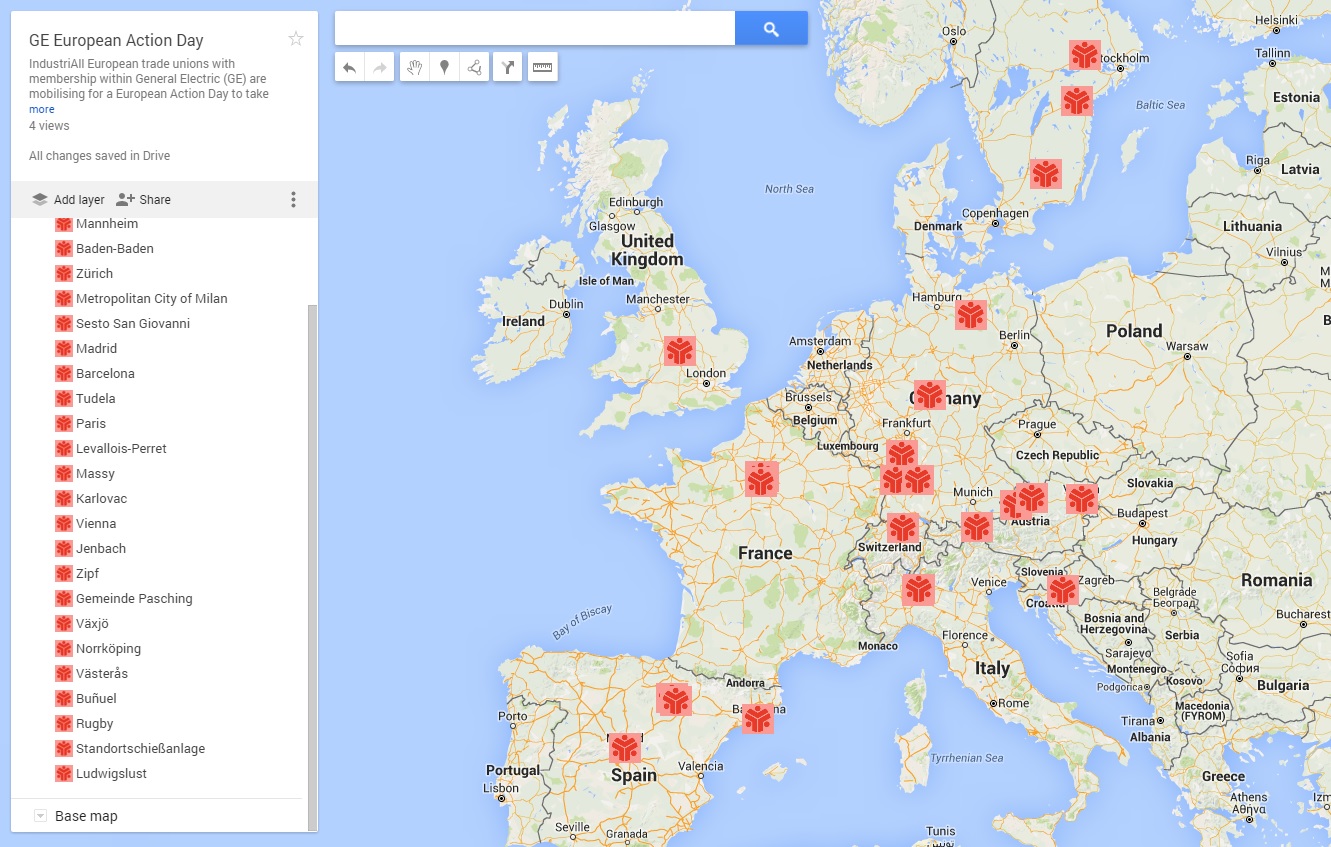Click the cluster marker near Stockholm
1331x847 pixels.
(x=1085, y=55)
